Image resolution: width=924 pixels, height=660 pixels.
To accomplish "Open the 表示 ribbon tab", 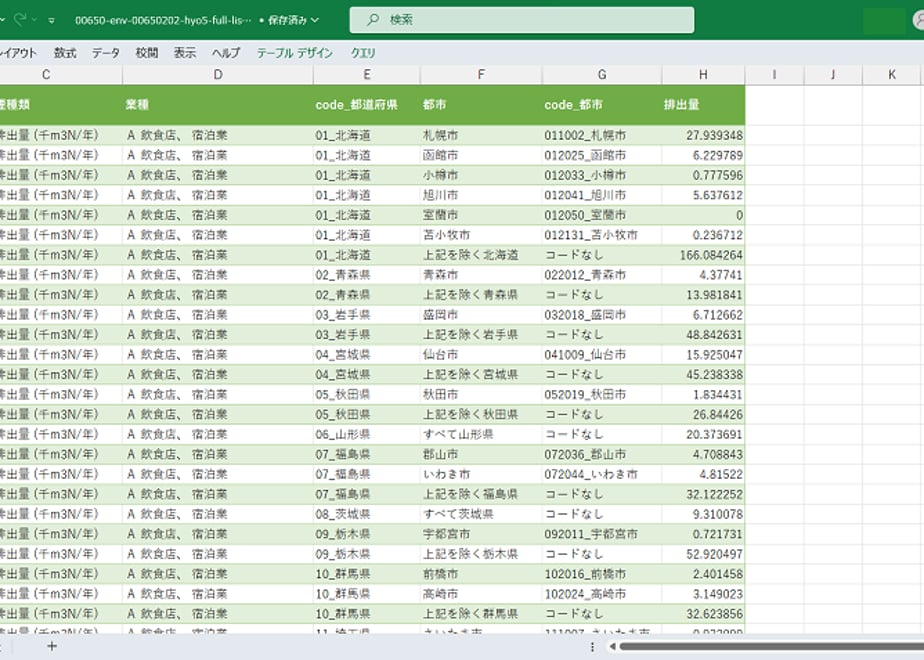I will (184, 53).
